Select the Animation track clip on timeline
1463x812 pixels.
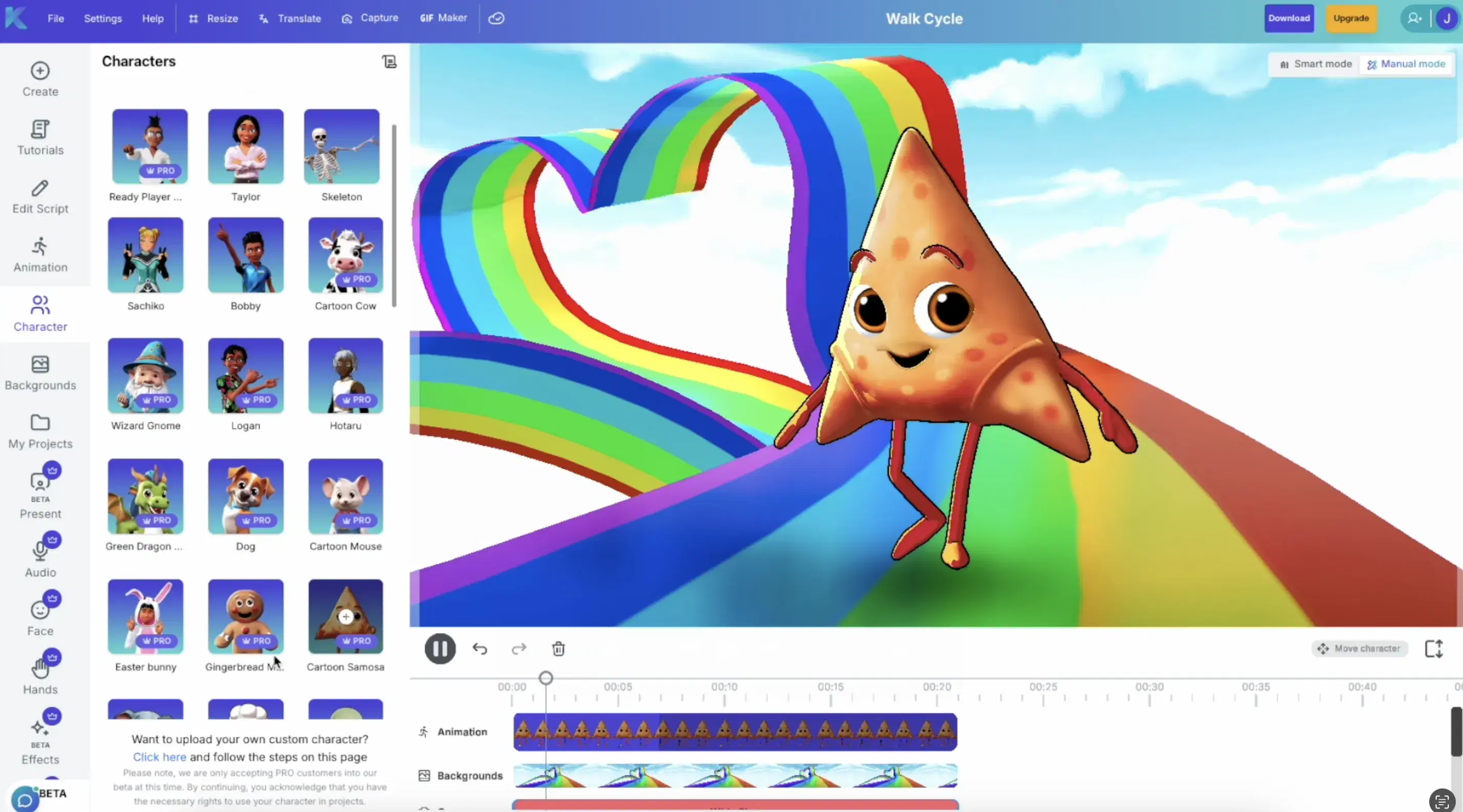coord(735,732)
